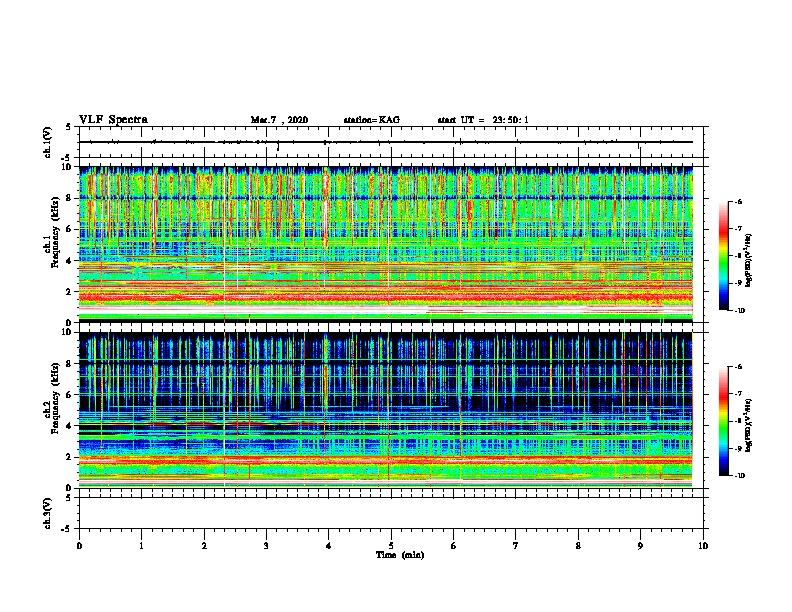Select the 'station=KAG' header label
This screenshot has height=612, width=792.
pos(372,120)
